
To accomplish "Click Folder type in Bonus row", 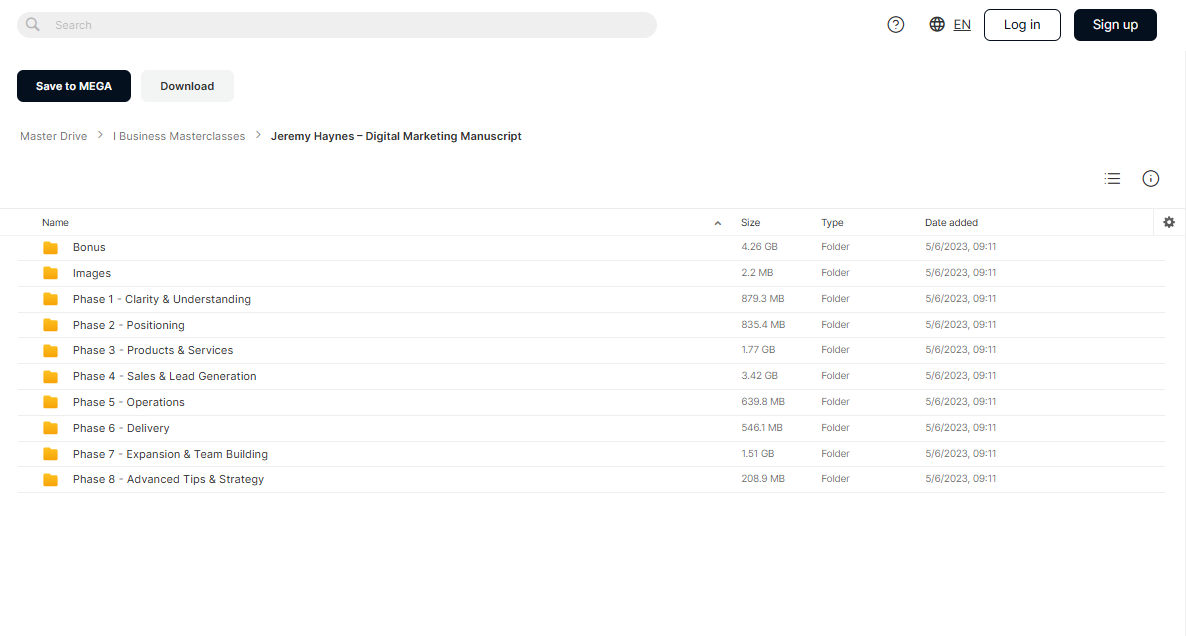I will click(835, 247).
